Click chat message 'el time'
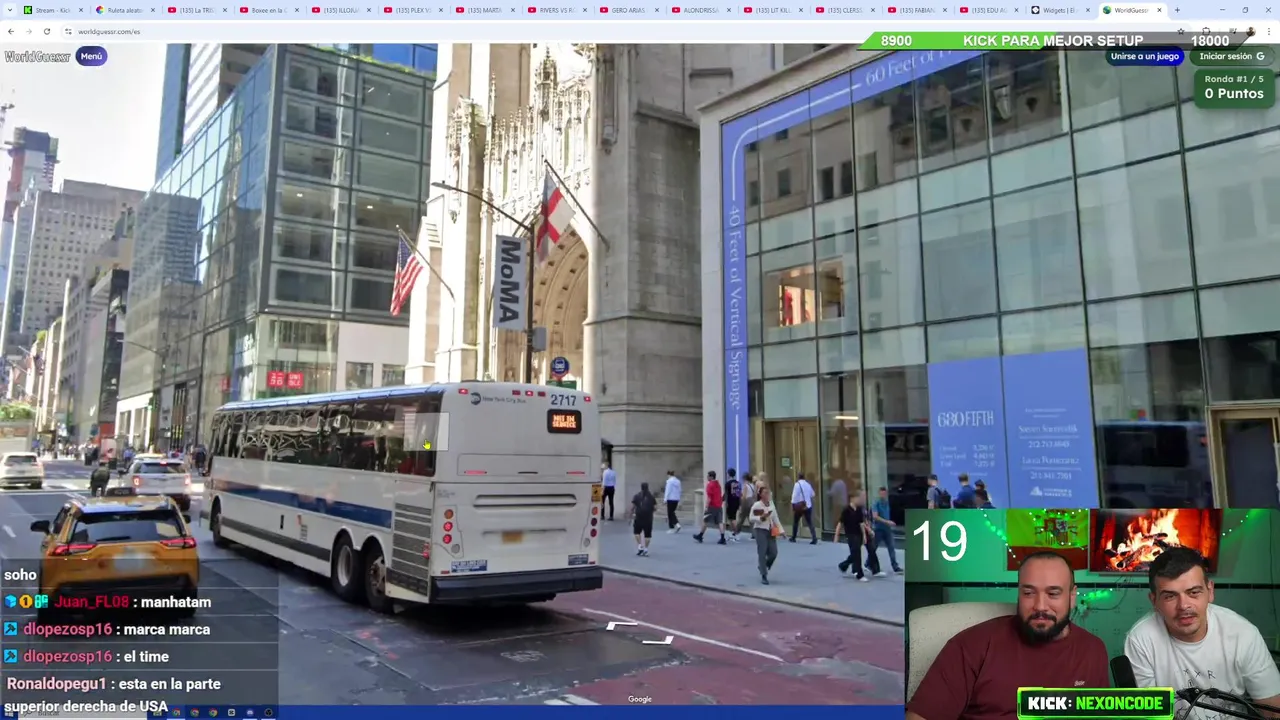The height and width of the screenshot is (720, 1280). tap(144, 656)
